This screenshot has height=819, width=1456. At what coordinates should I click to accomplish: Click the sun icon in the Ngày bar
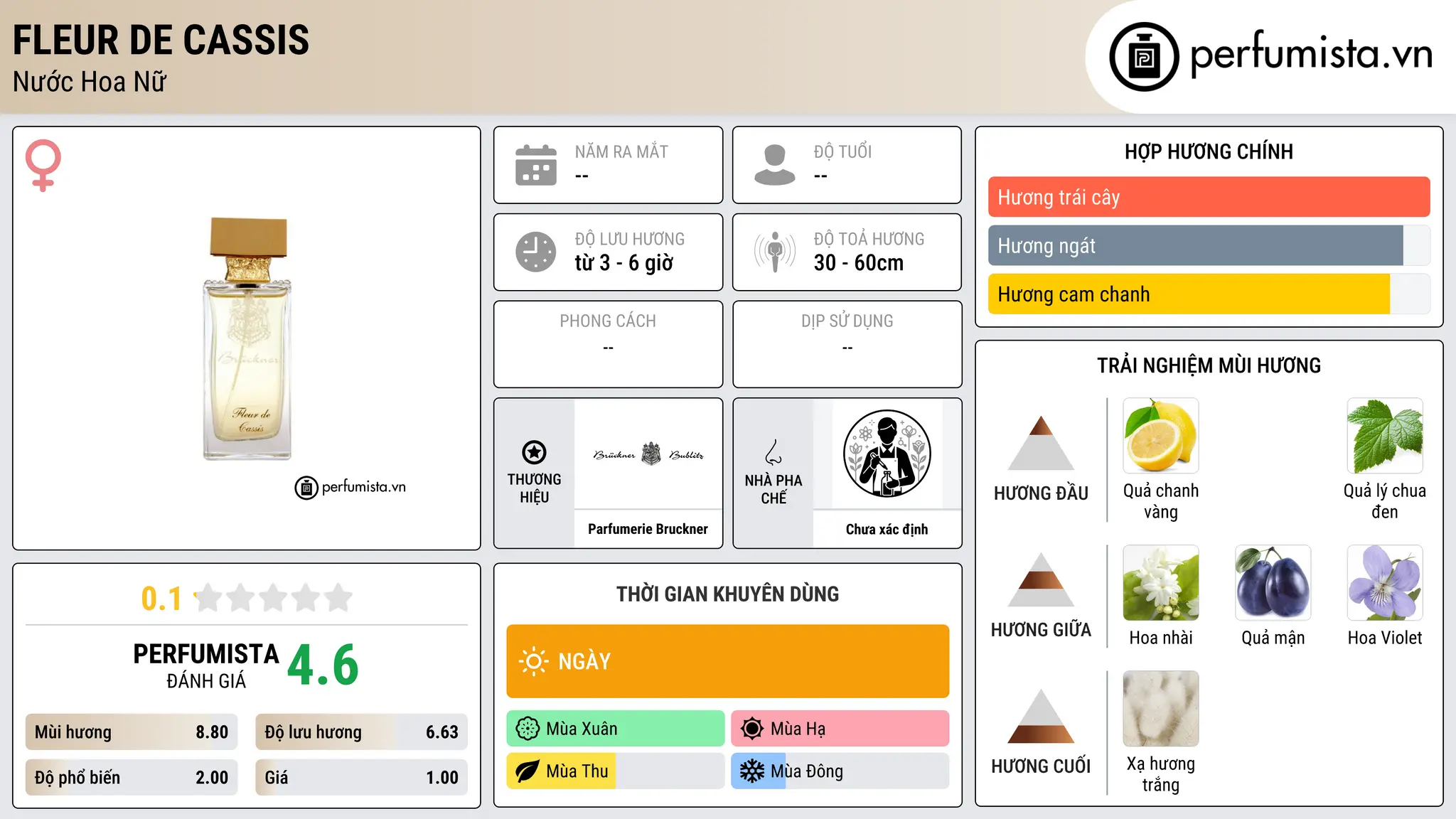[x=533, y=661]
